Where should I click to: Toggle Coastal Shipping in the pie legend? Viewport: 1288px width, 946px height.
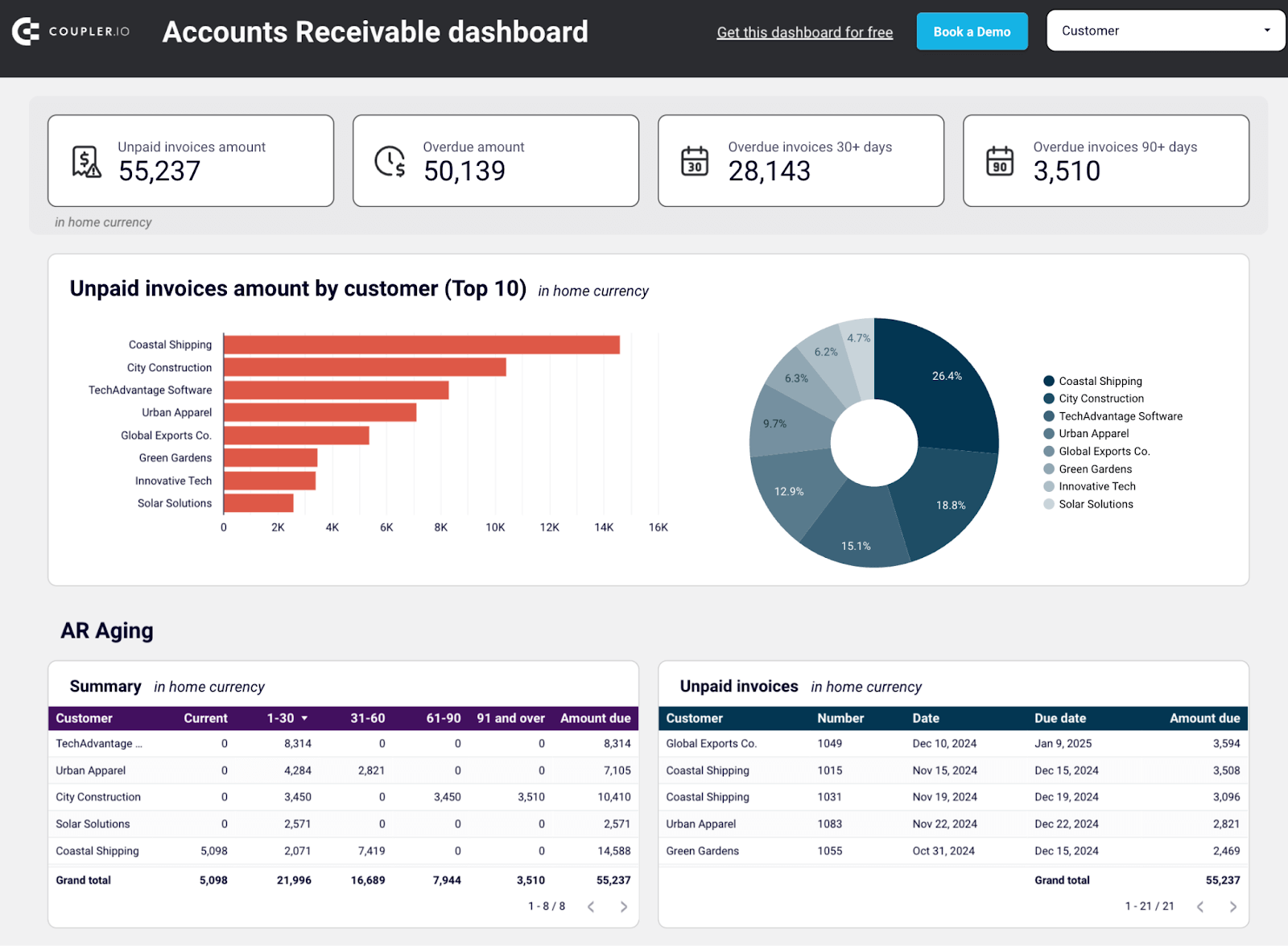pyautogui.click(x=1100, y=381)
